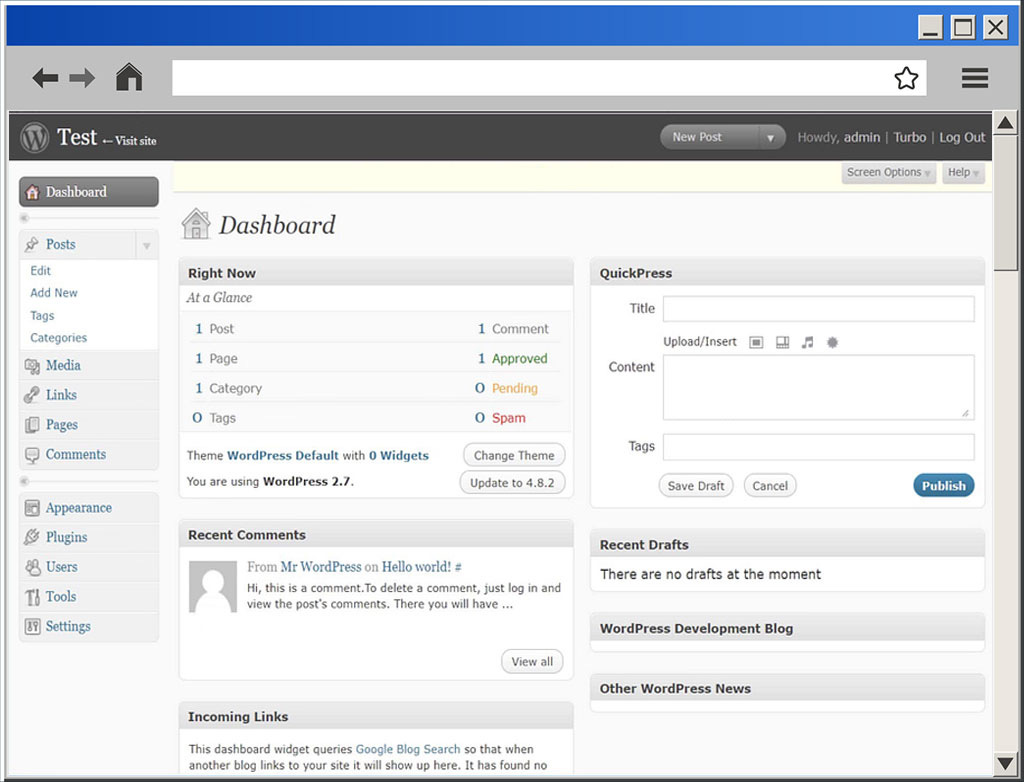Insert an image via QuickPress icon

point(756,342)
